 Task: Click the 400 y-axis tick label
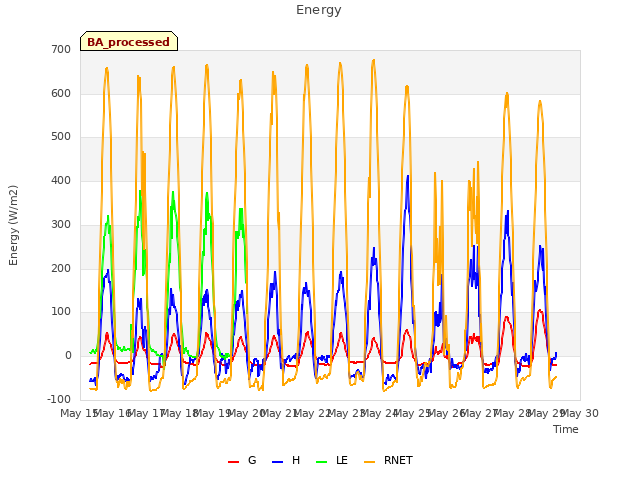click(61, 180)
